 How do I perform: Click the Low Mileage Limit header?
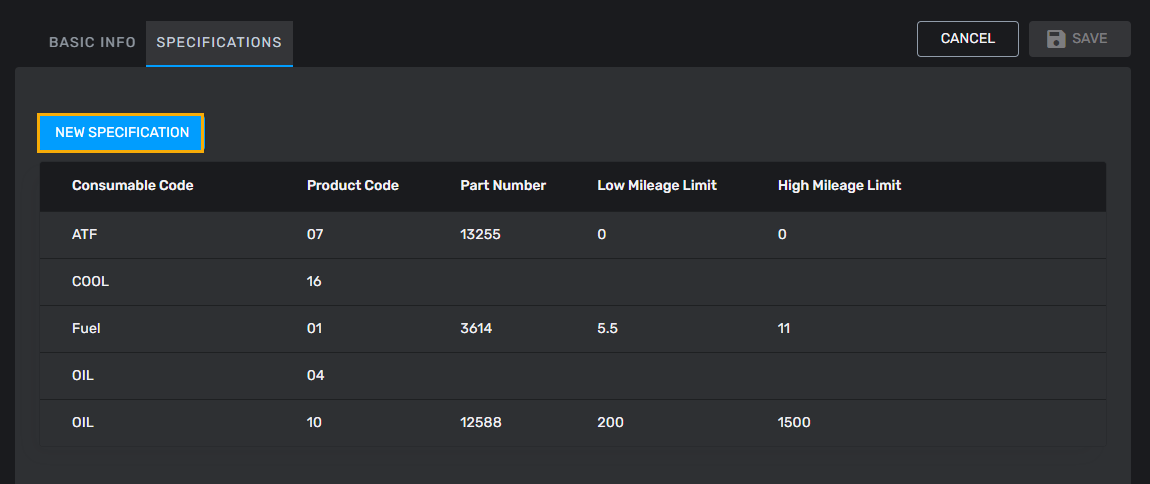656,186
